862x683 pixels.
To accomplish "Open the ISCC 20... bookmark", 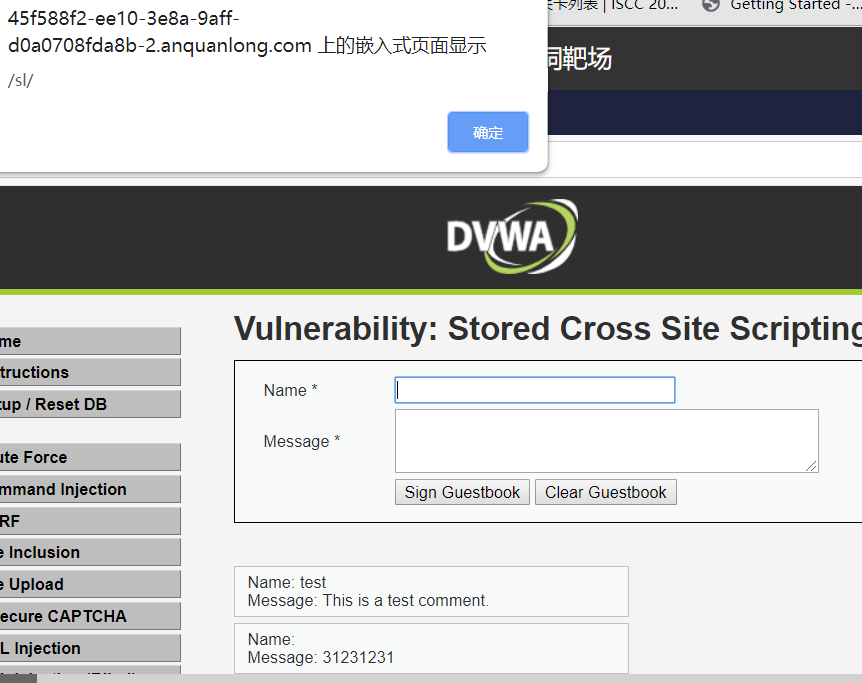I will [613, 5].
